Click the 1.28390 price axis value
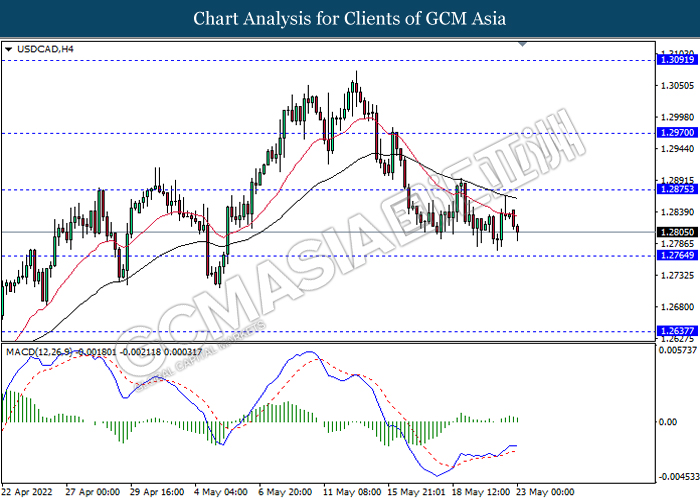This screenshot has width=700, height=500. [677, 212]
